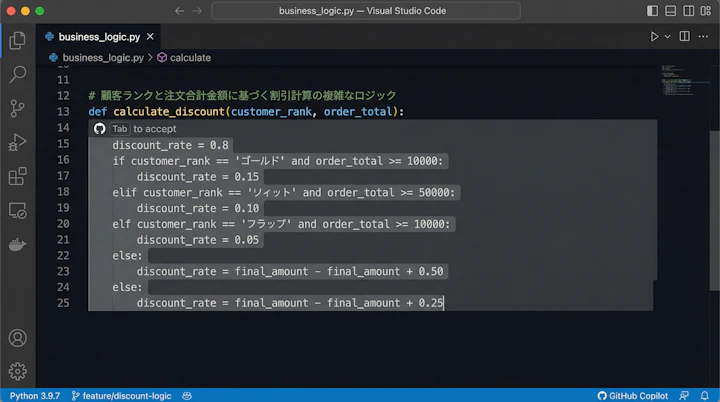Click the 'elf customer_rank' line 20
The image size is (720, 402).
pos(281,224)
